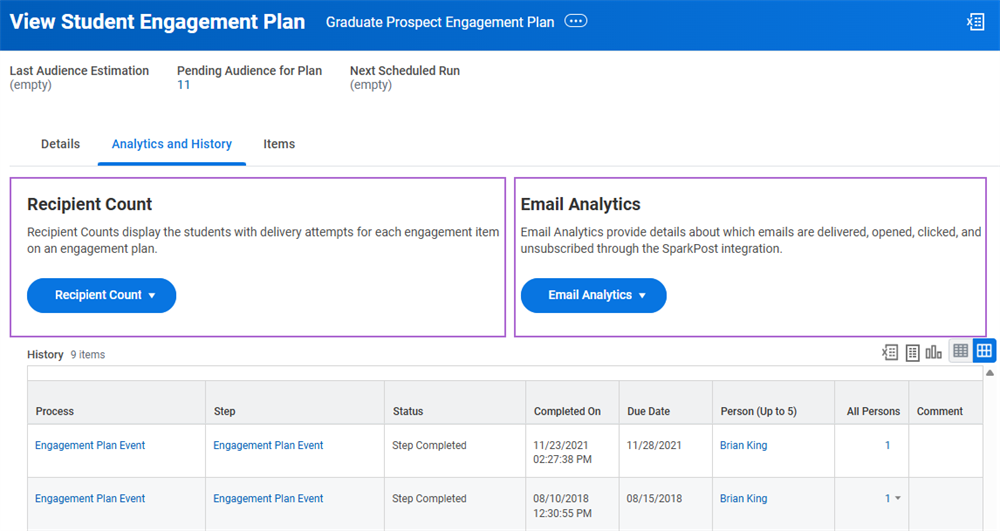Screen dimensions: 1000x531
Task: Open History table filter/column settings icon
Action: 912,352
